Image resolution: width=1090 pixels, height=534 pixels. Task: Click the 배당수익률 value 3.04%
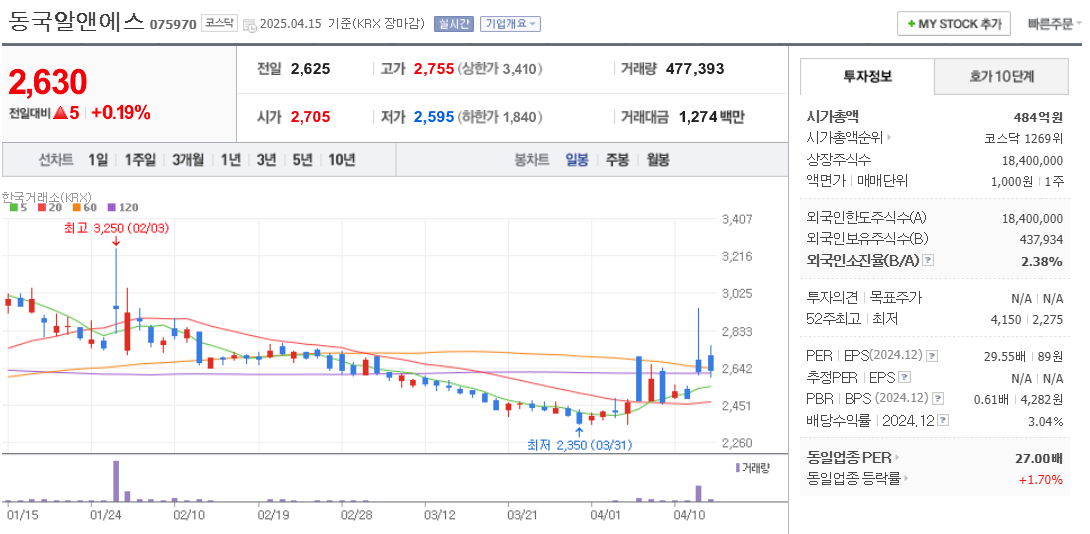[x=1046, y=421]
